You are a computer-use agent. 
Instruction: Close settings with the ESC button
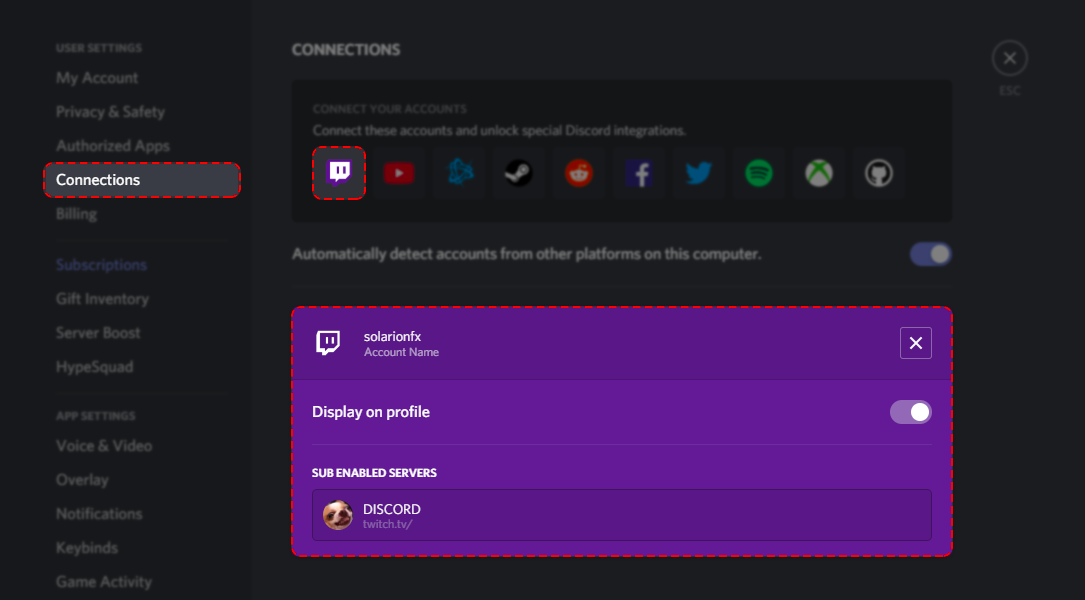(x=1009, y=57)
